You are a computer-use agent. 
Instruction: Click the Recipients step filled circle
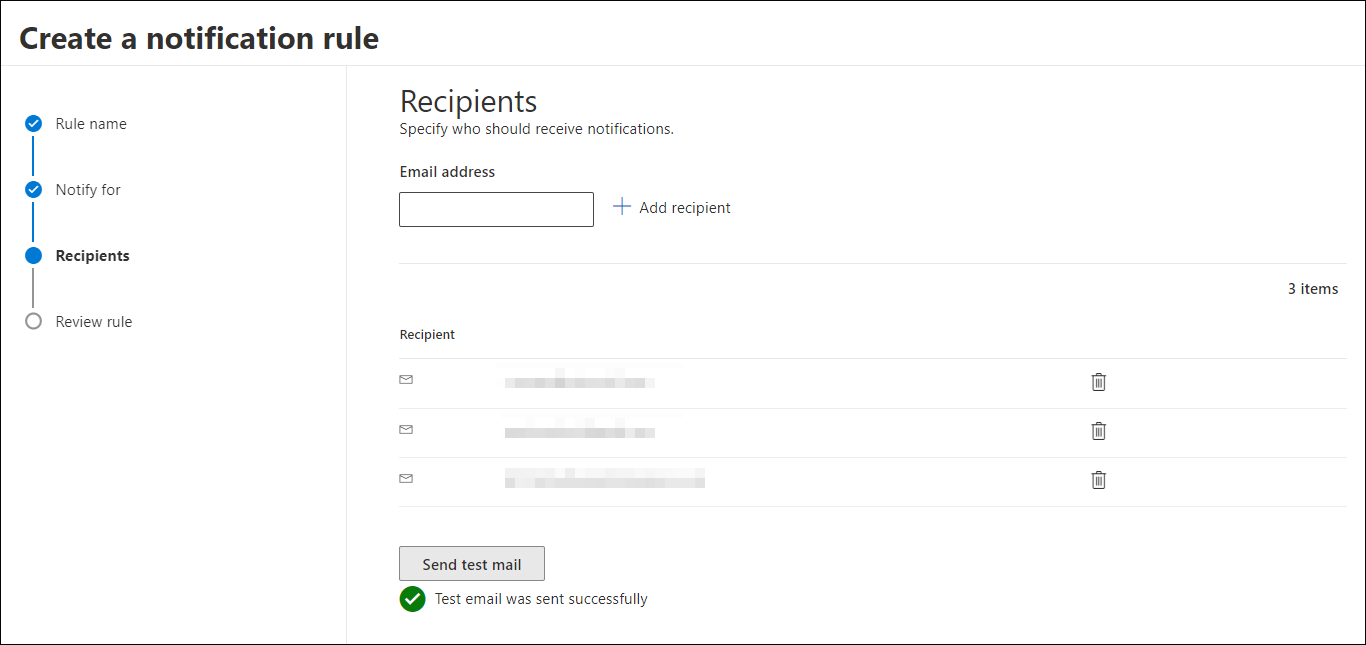click(x=33, y=256)
